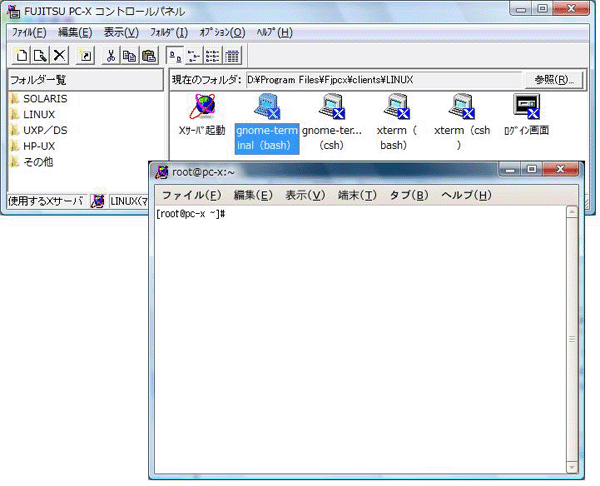
Task: Click the LINUX status bar entry
Action: coord(129,201)
